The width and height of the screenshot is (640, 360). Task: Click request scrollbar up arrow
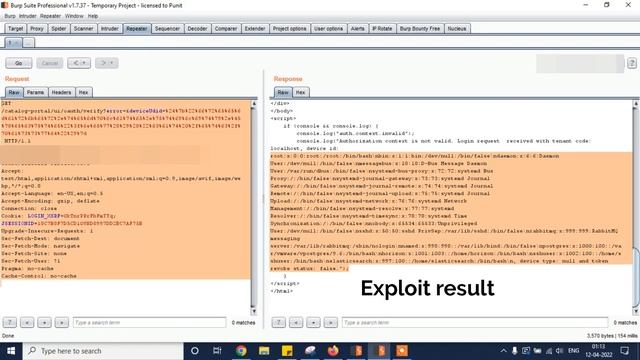click(x=253, y=104)
